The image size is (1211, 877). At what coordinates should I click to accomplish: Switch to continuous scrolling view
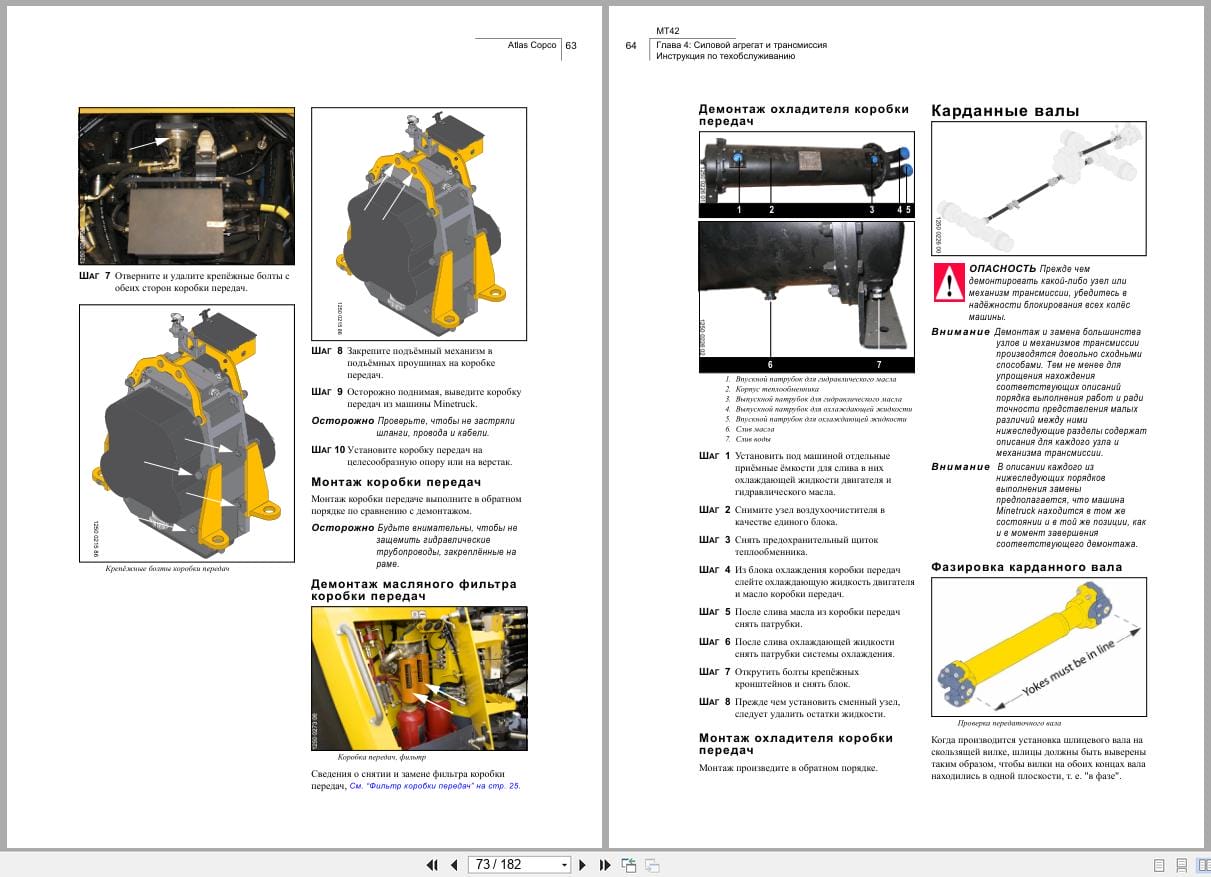click(1181, 865)
